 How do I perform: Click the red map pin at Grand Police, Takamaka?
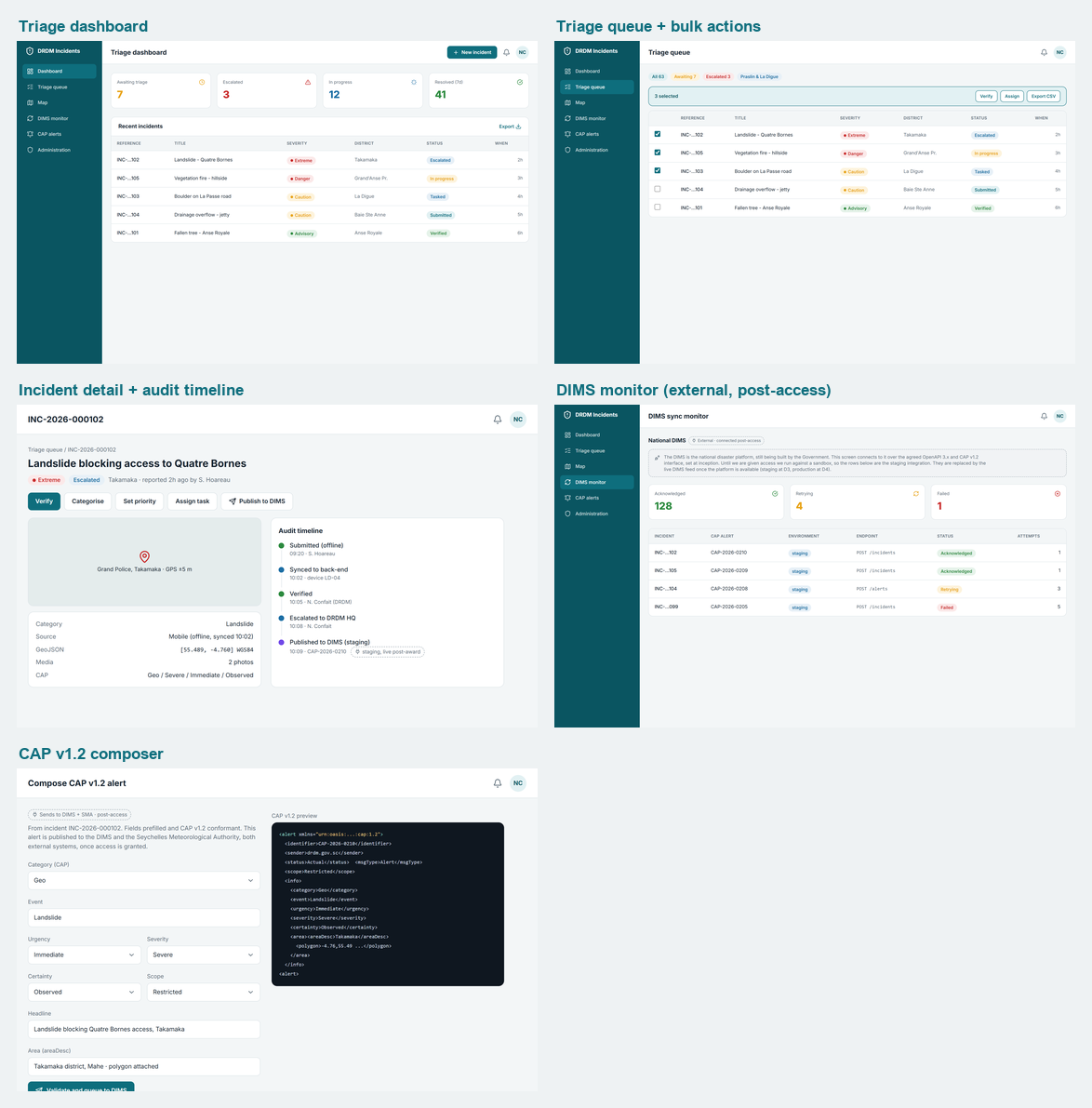144,557
